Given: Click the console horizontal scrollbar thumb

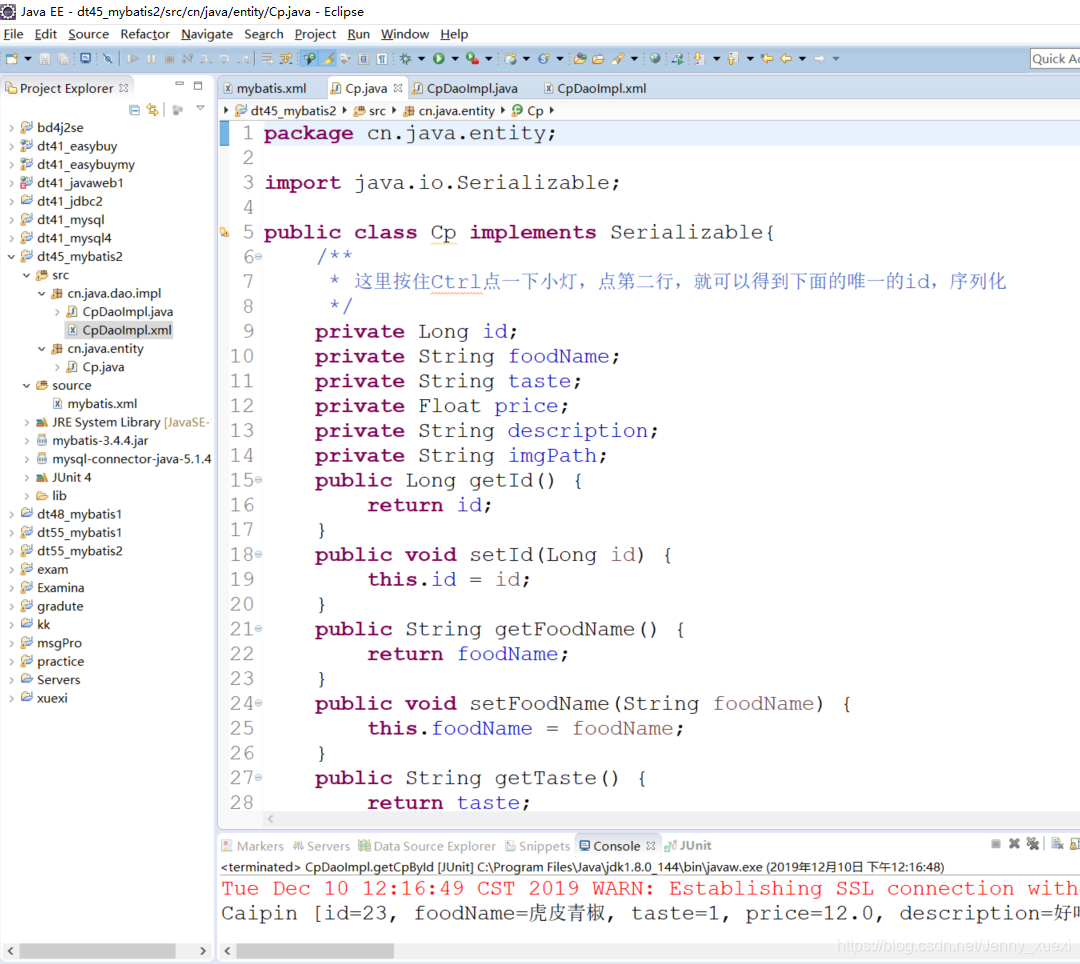Looking at the screenshot, I should (315, 951).
